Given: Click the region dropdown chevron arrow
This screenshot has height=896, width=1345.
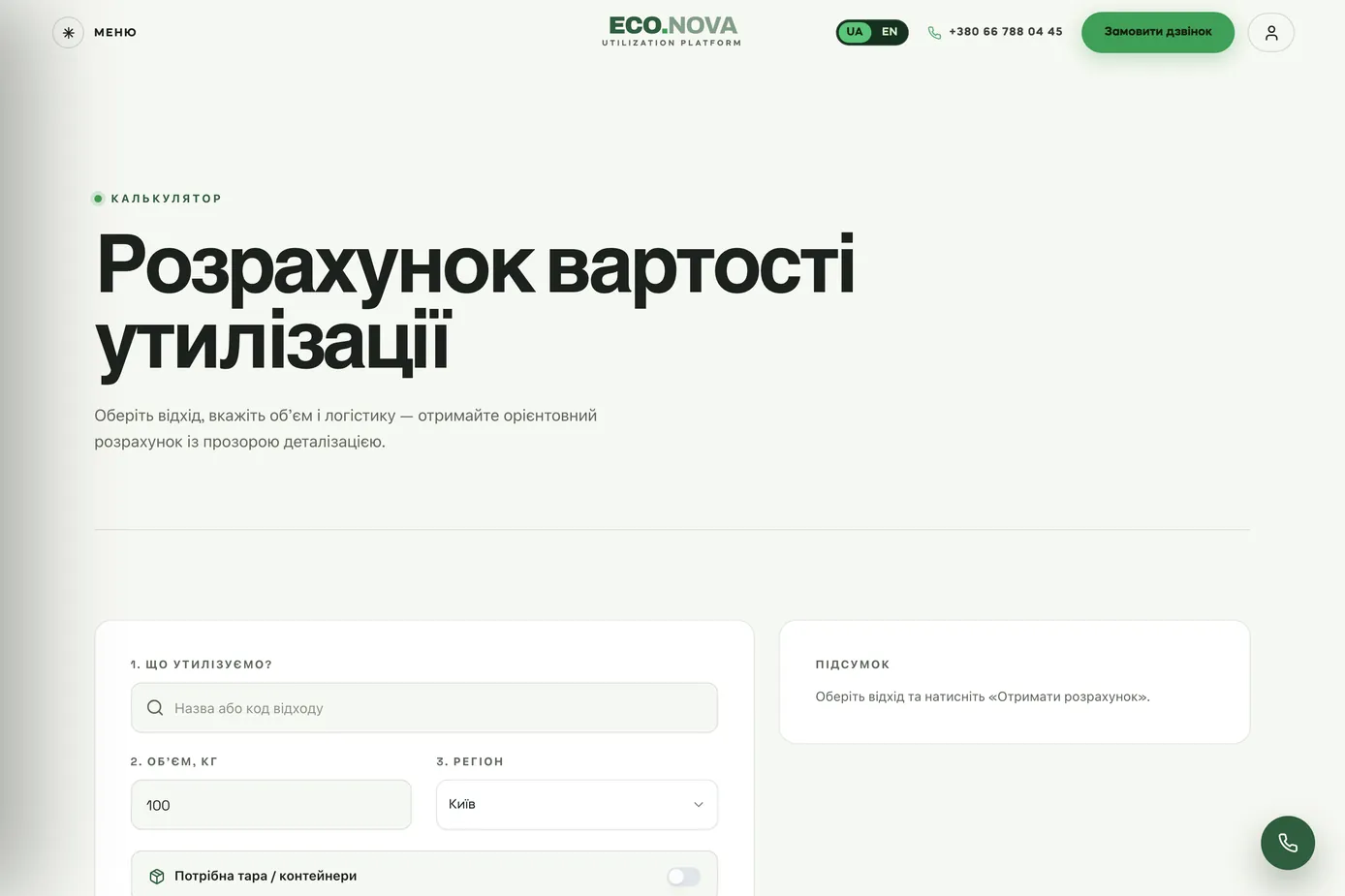Looking at the screenshot, I should [698, 805].
